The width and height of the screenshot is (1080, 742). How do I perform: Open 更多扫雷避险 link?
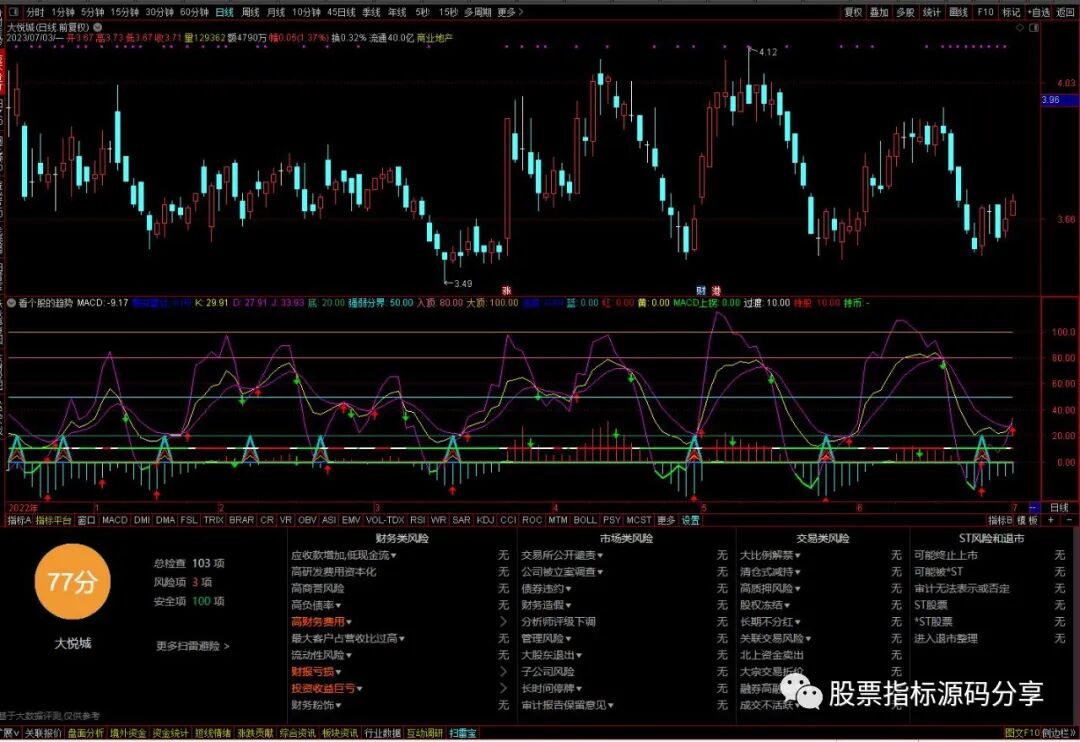click(193, 646)
